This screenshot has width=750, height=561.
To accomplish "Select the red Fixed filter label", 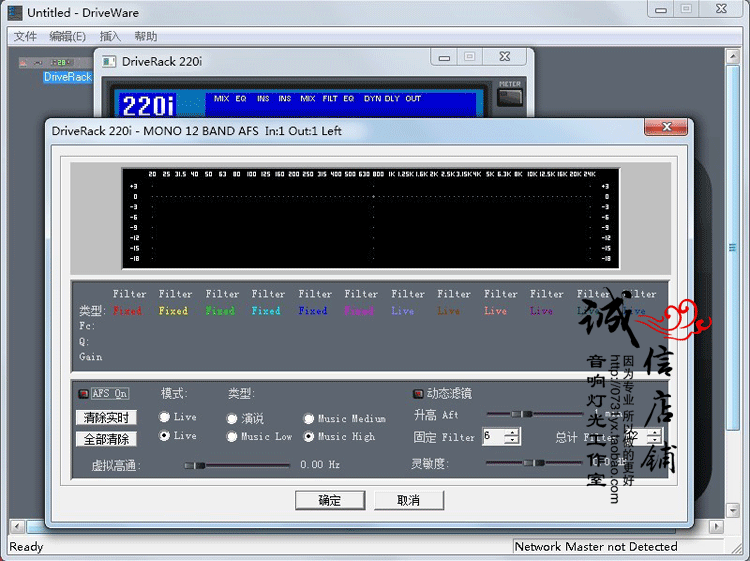I will point(127,311).
